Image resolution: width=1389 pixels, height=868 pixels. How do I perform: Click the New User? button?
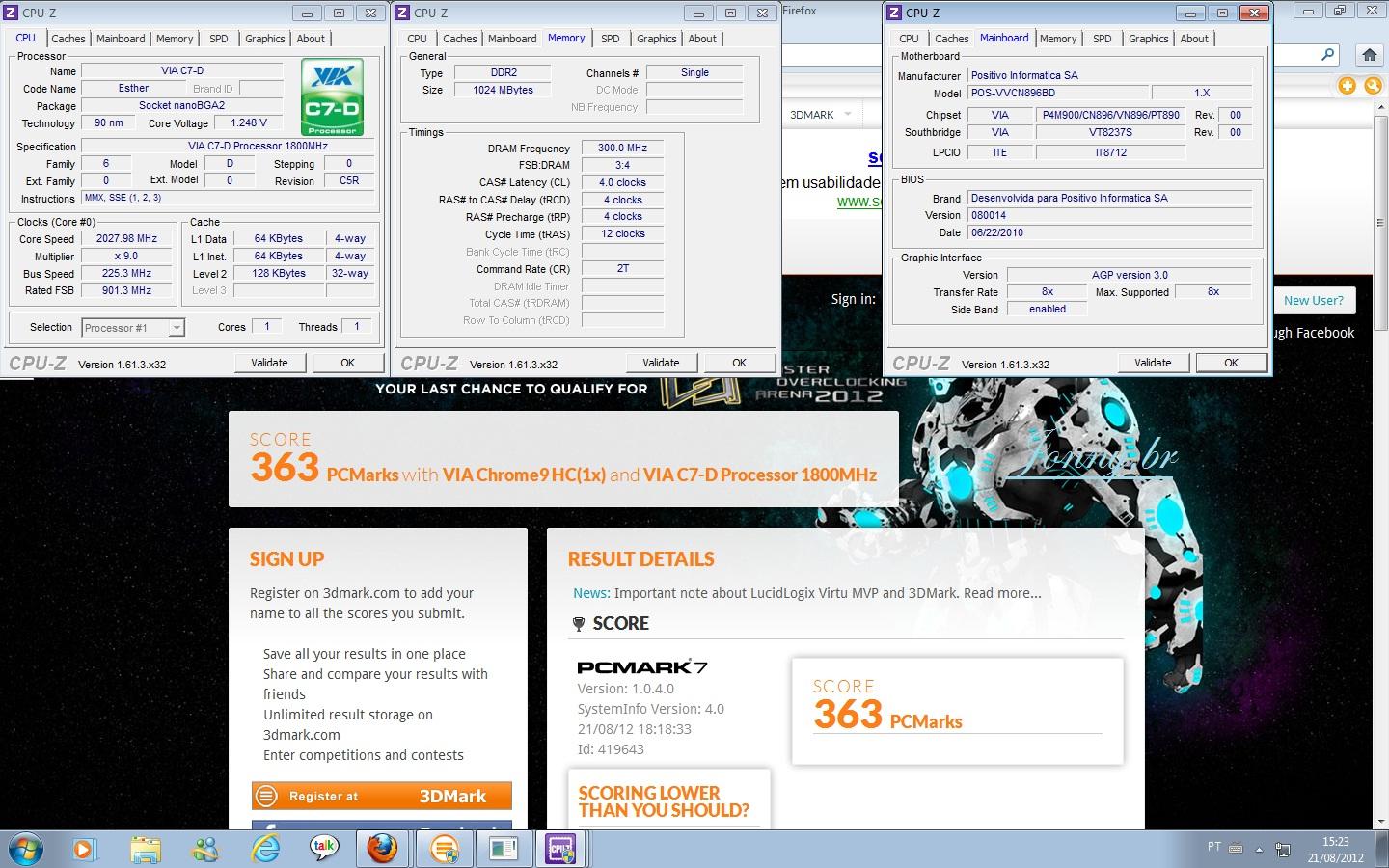click(x=1314, y=300)
